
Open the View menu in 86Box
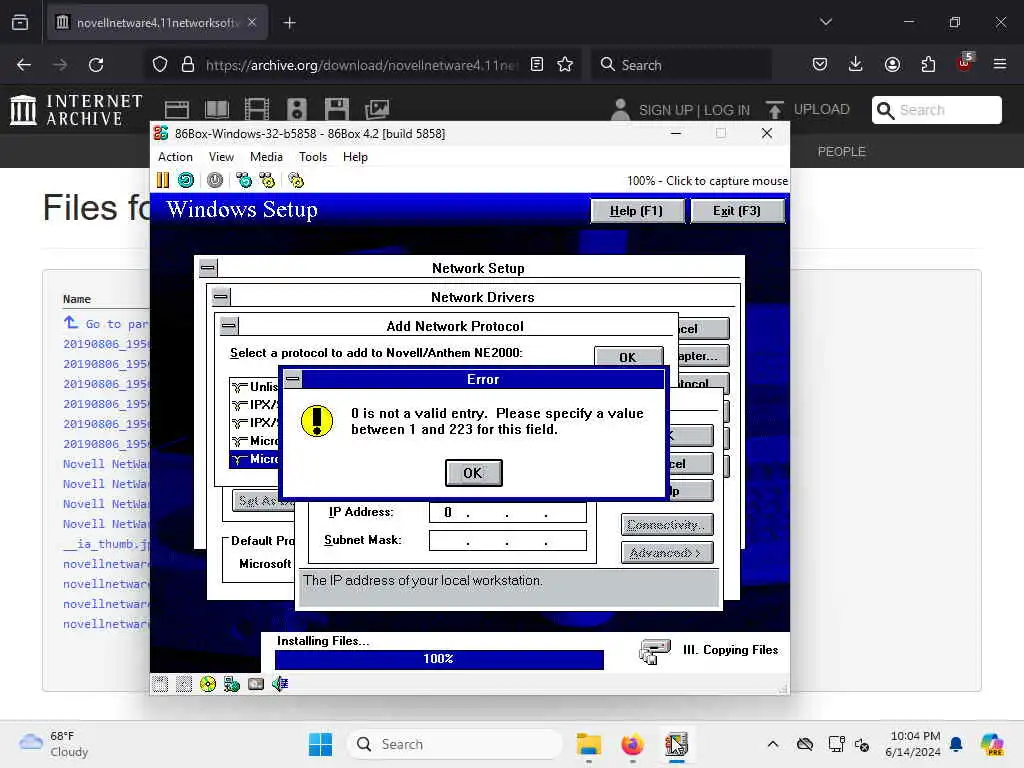pos(221,157)
